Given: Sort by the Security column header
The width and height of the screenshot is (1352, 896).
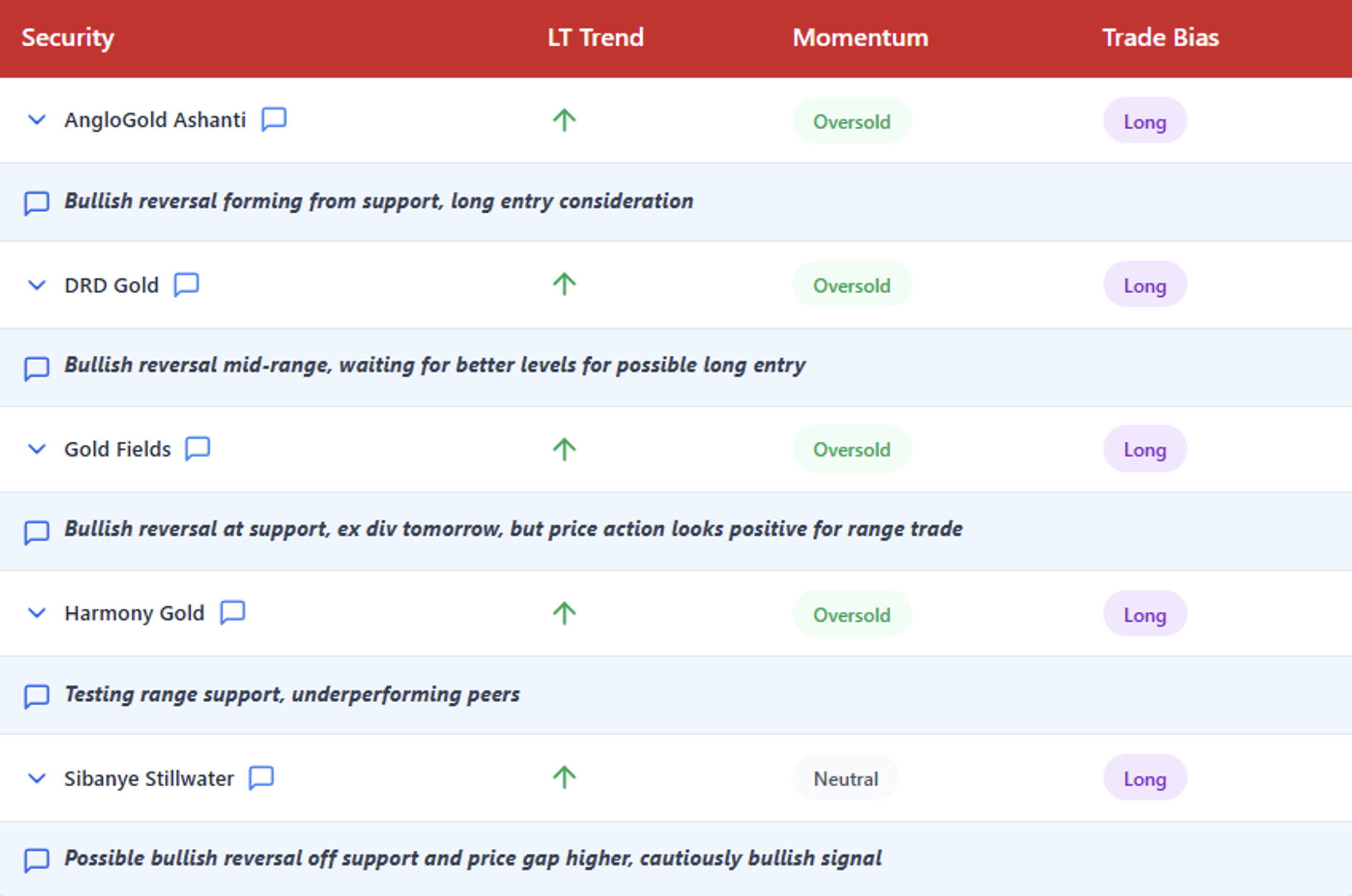Looking at the screenshot, I should 68,38.
